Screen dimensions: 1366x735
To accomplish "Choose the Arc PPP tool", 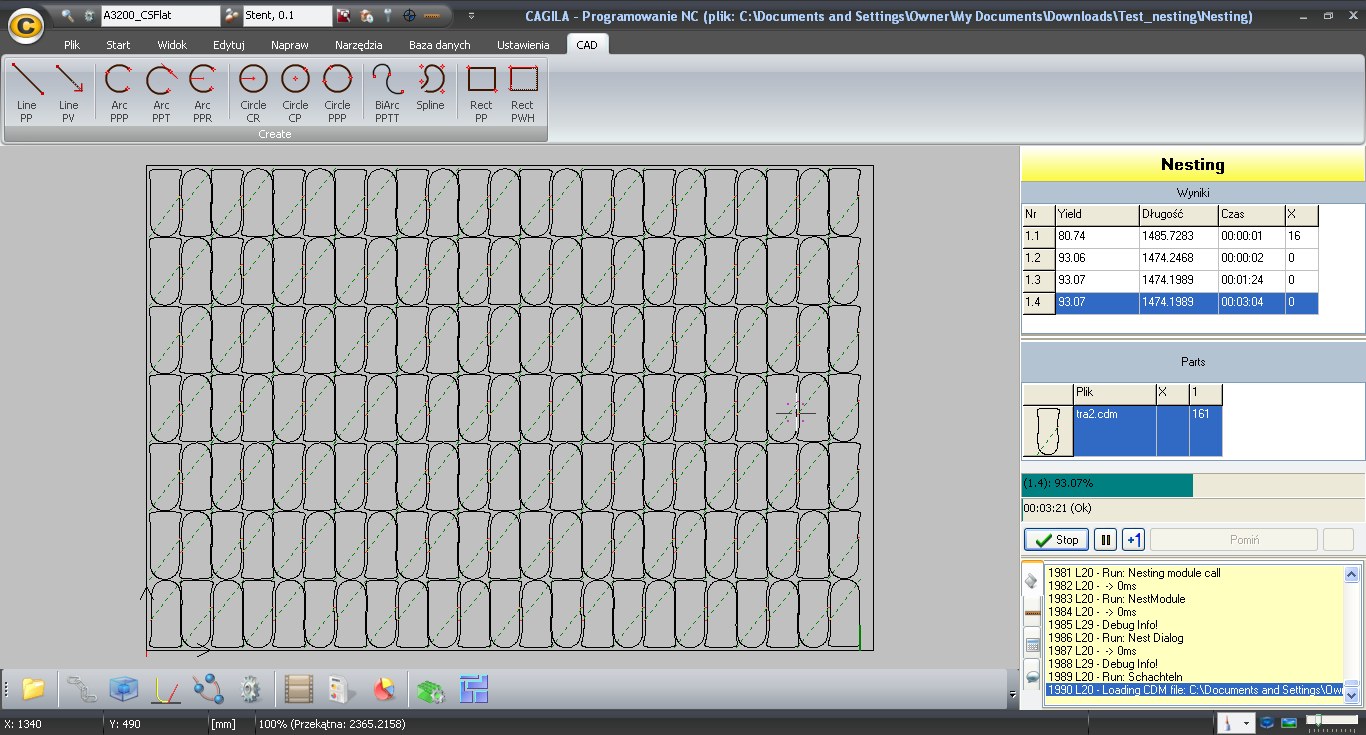I will pos(119,93).
